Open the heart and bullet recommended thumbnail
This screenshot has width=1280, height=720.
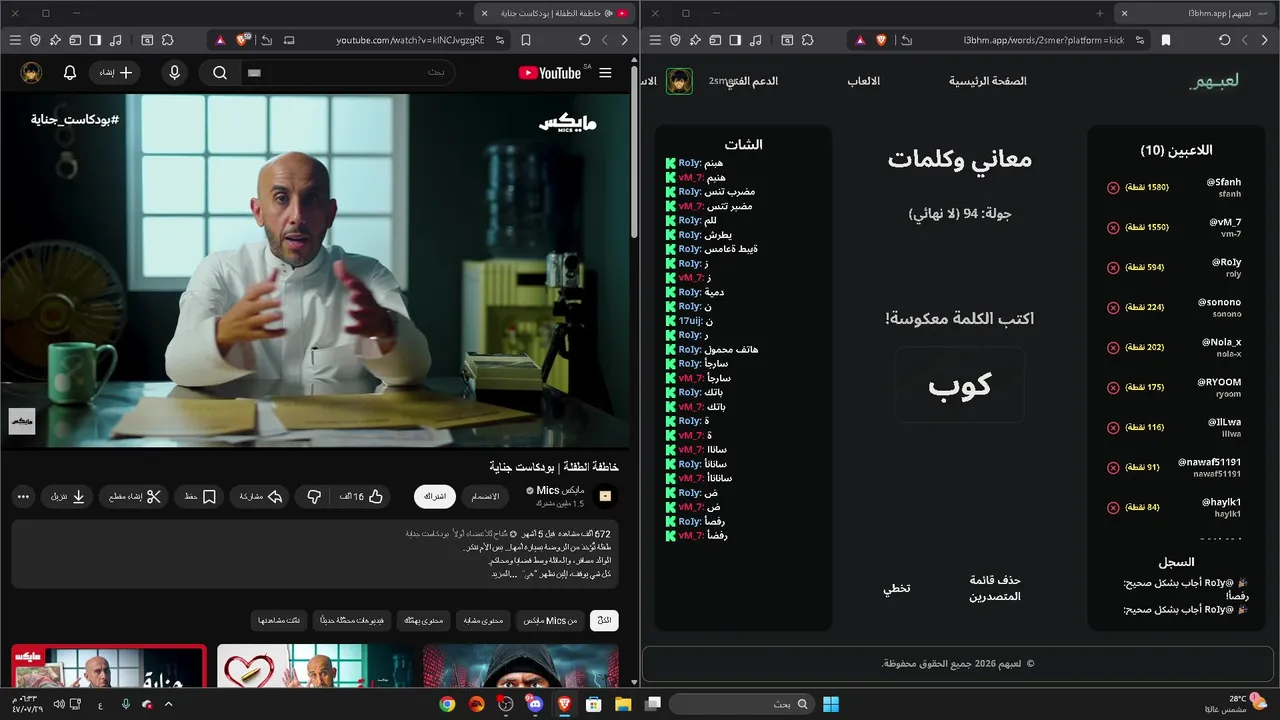click(x=315, y=666)
